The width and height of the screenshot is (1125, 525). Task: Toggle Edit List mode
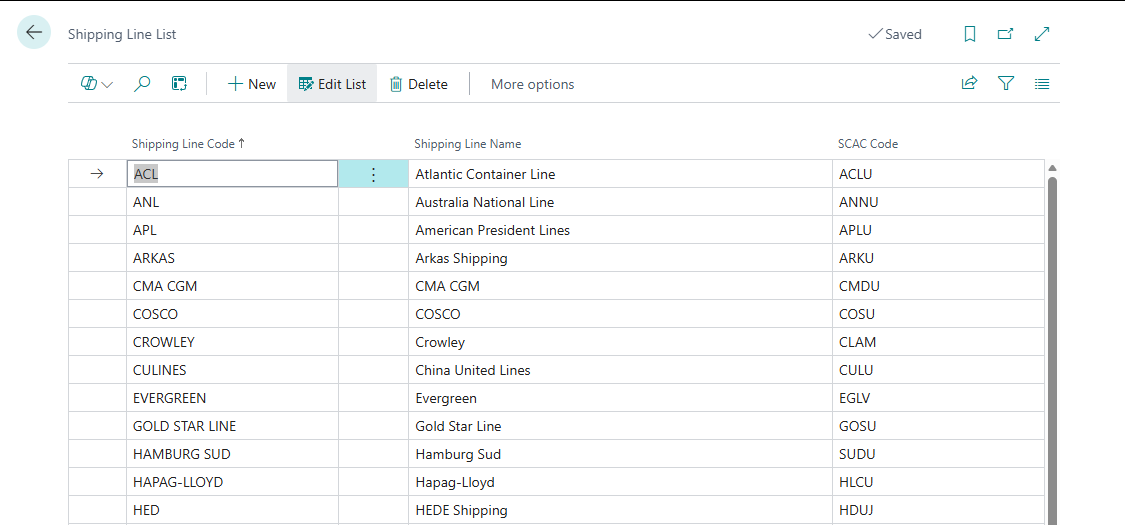[332, 83]
